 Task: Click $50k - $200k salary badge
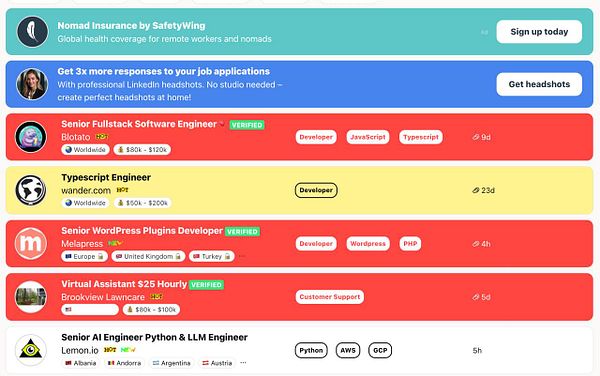tap(143, 203)
